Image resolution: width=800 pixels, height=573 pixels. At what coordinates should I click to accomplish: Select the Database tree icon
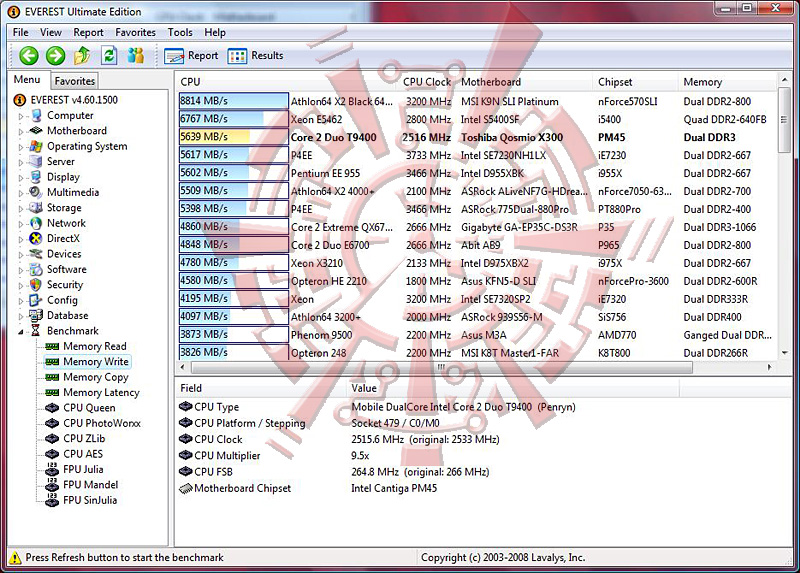pyautogui.click(x=36, y=315)
